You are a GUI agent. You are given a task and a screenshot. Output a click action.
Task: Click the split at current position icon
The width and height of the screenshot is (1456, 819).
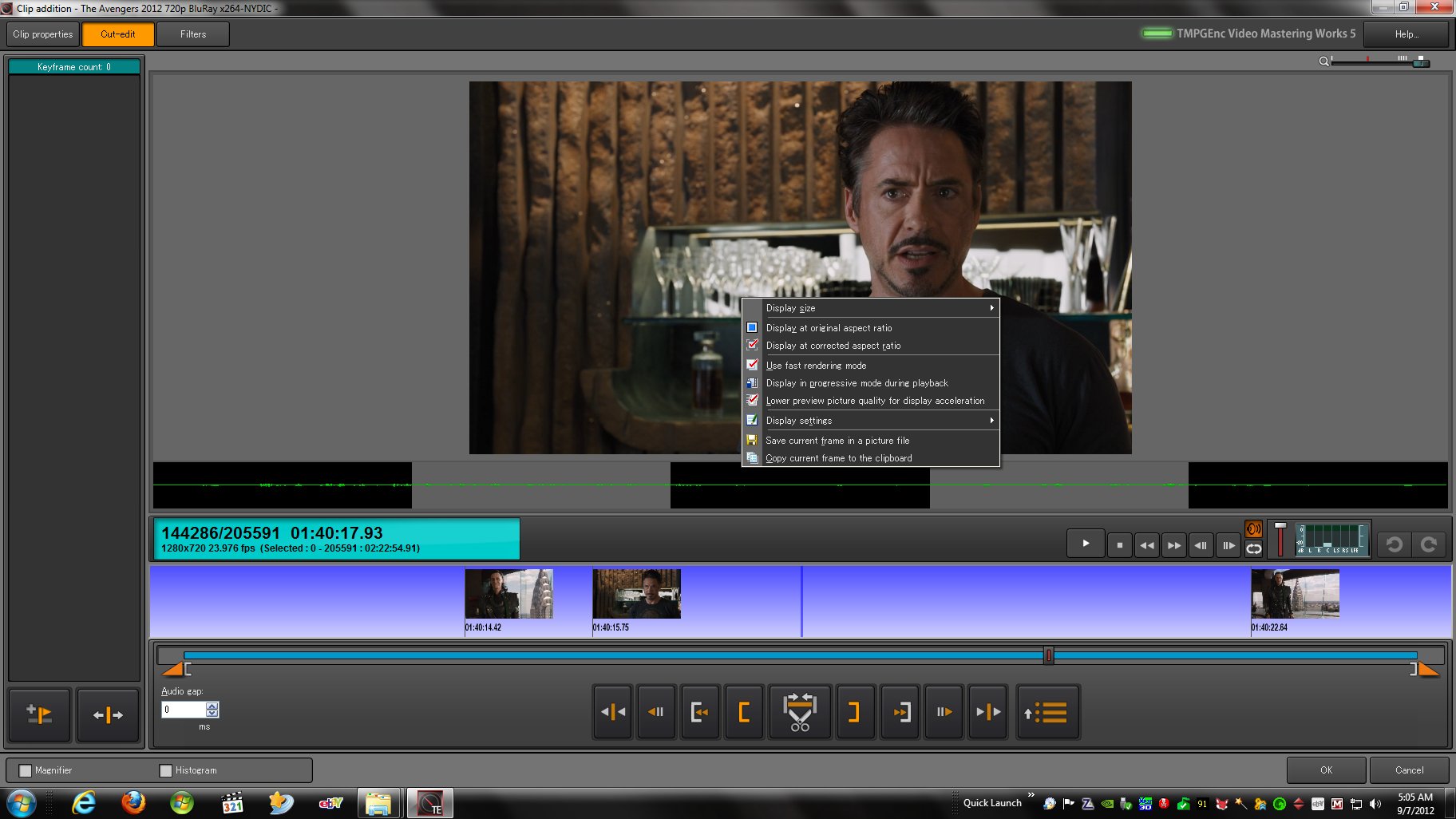pyautogui.click(x=108, y=714)
